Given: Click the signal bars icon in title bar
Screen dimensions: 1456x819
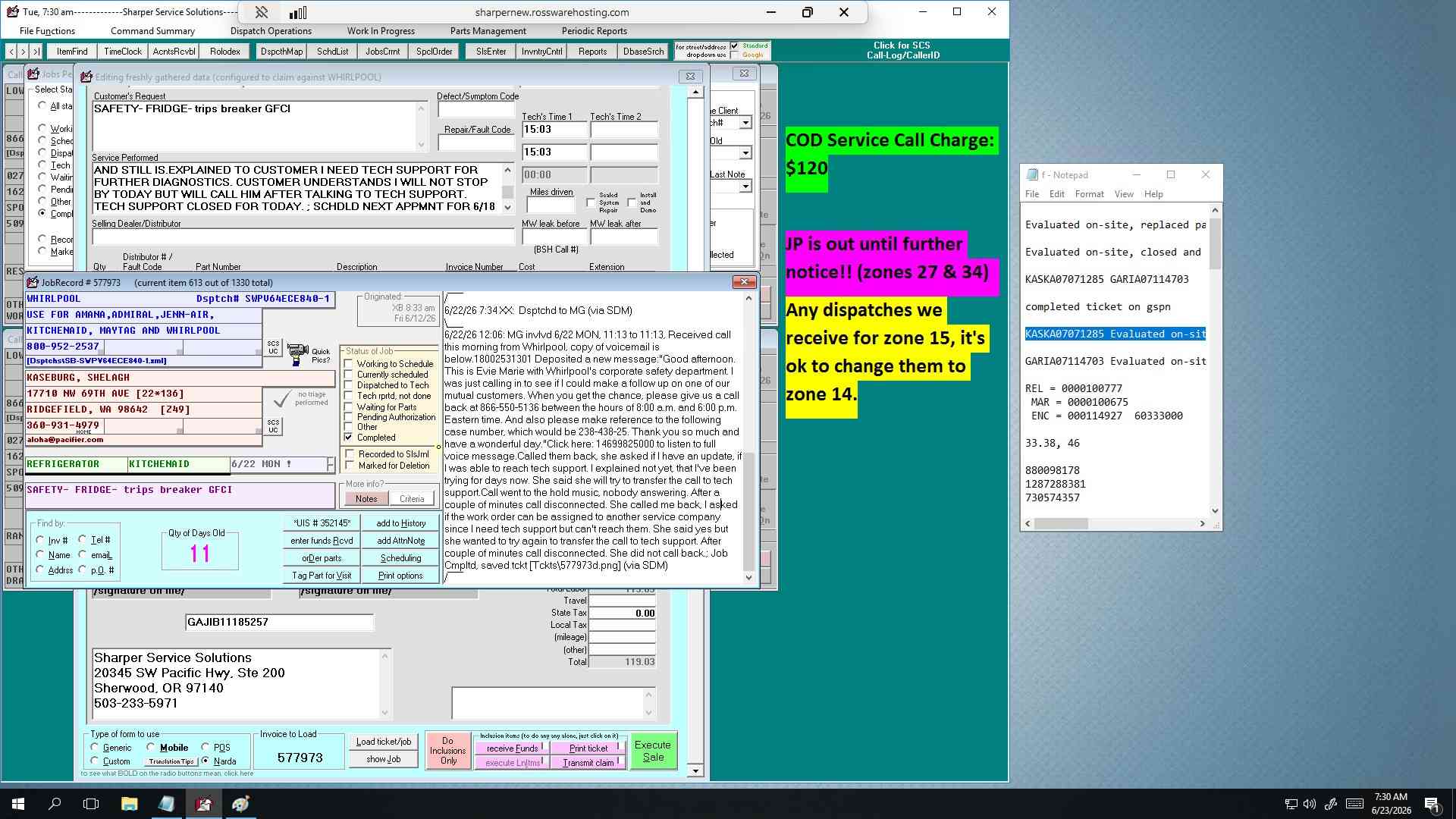Looking at the screenshot, I should pyautogui.click(x=298, y=12).
